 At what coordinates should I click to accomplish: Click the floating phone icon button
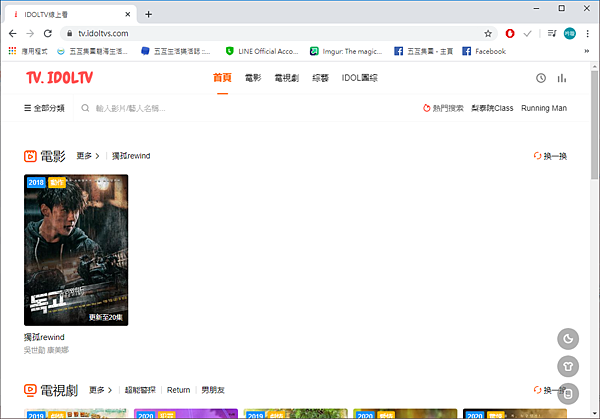point(568,394)
